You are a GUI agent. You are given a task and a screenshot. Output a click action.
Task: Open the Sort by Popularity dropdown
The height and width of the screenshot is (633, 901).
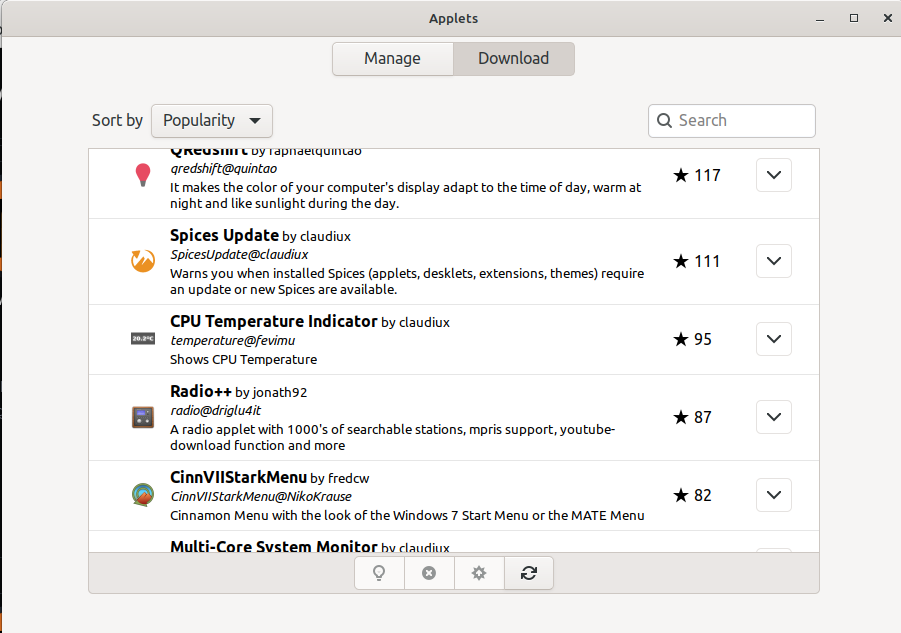[212, 121]
